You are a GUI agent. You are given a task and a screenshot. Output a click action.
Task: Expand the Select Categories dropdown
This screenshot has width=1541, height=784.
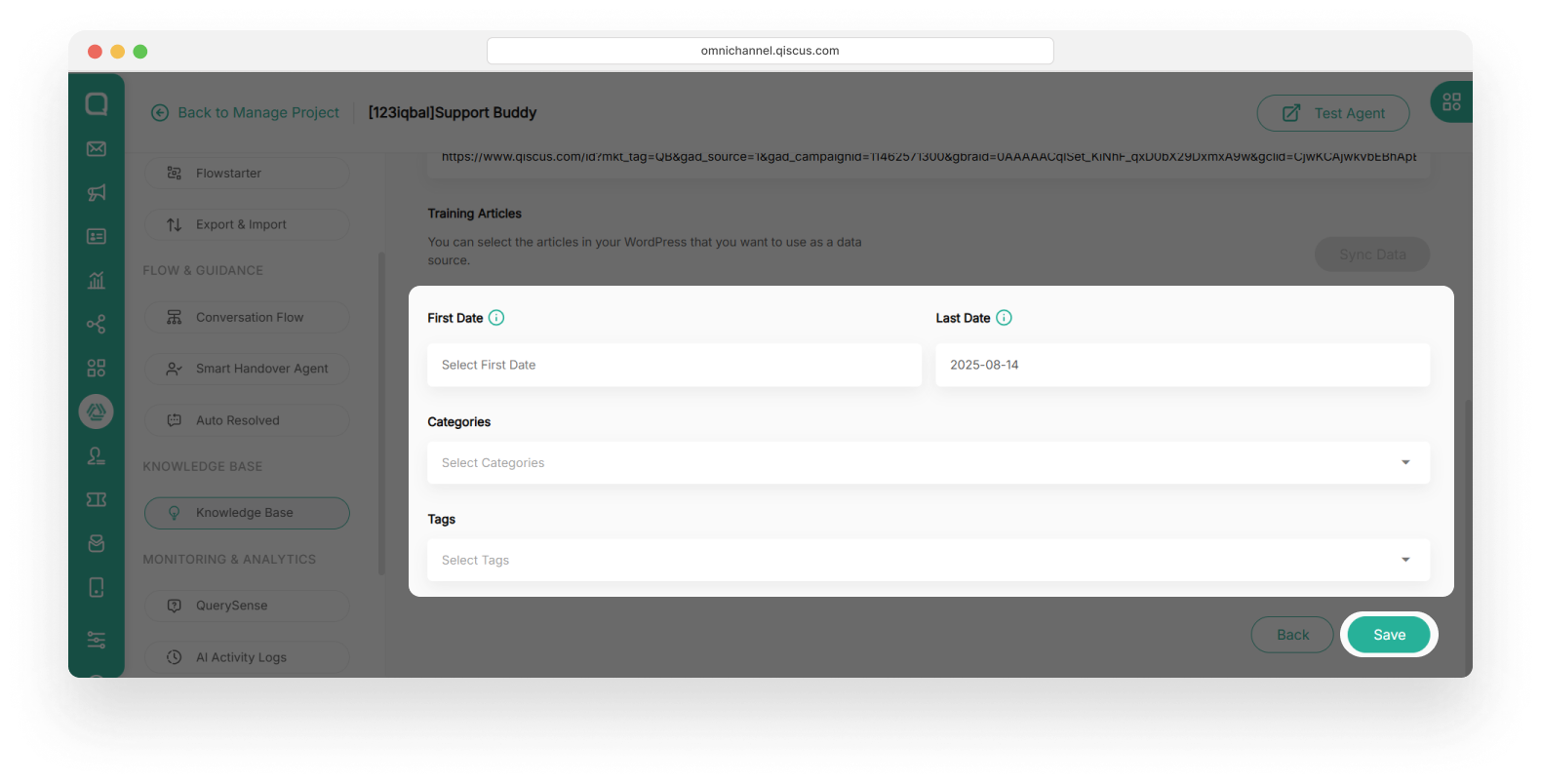(x=928, y=463)
